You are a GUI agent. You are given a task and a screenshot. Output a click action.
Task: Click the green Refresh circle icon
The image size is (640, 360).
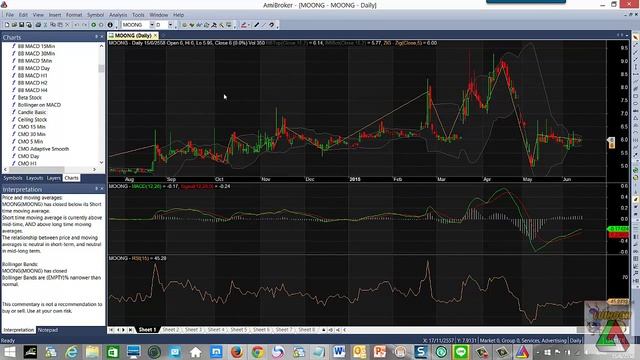[x=93, y=25]
